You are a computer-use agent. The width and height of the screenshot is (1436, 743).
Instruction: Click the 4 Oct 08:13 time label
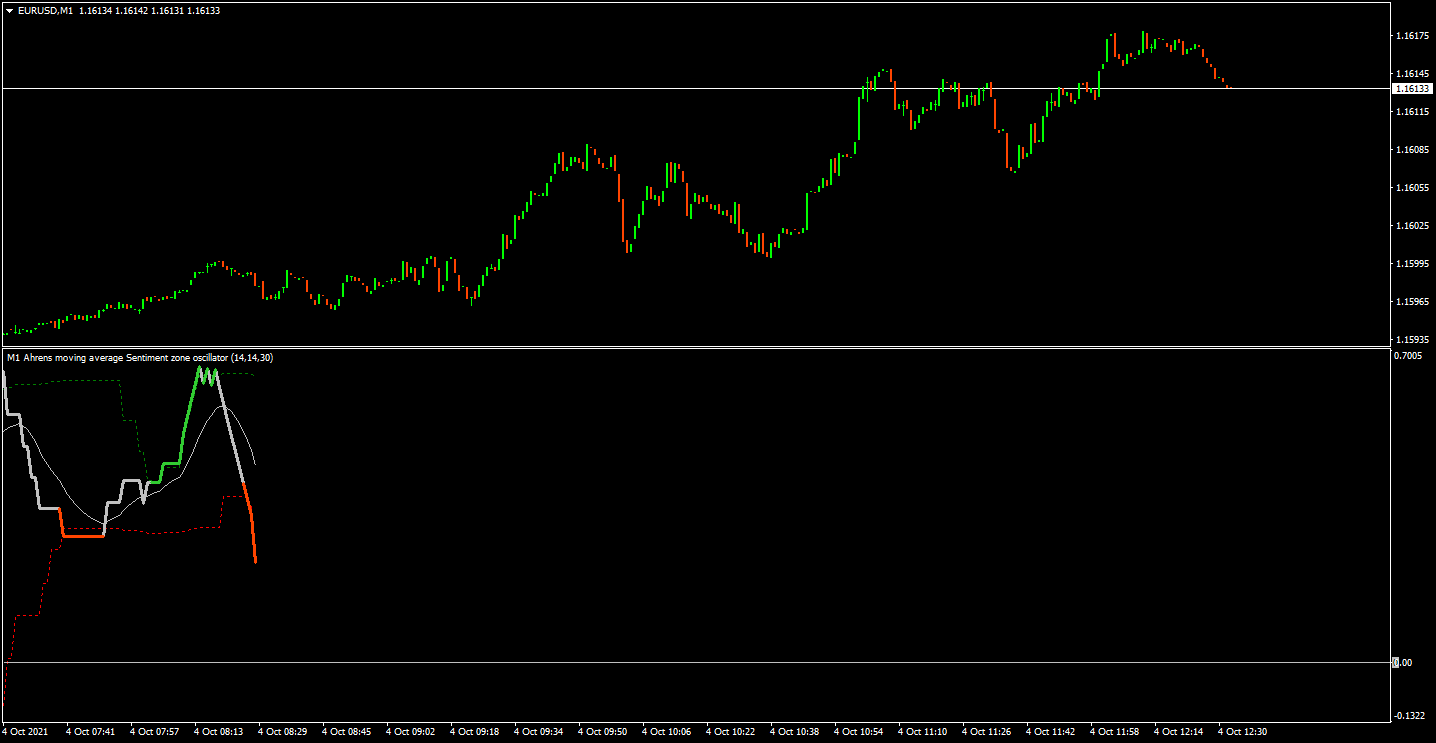pyautogui.click(x=219, y=732)
